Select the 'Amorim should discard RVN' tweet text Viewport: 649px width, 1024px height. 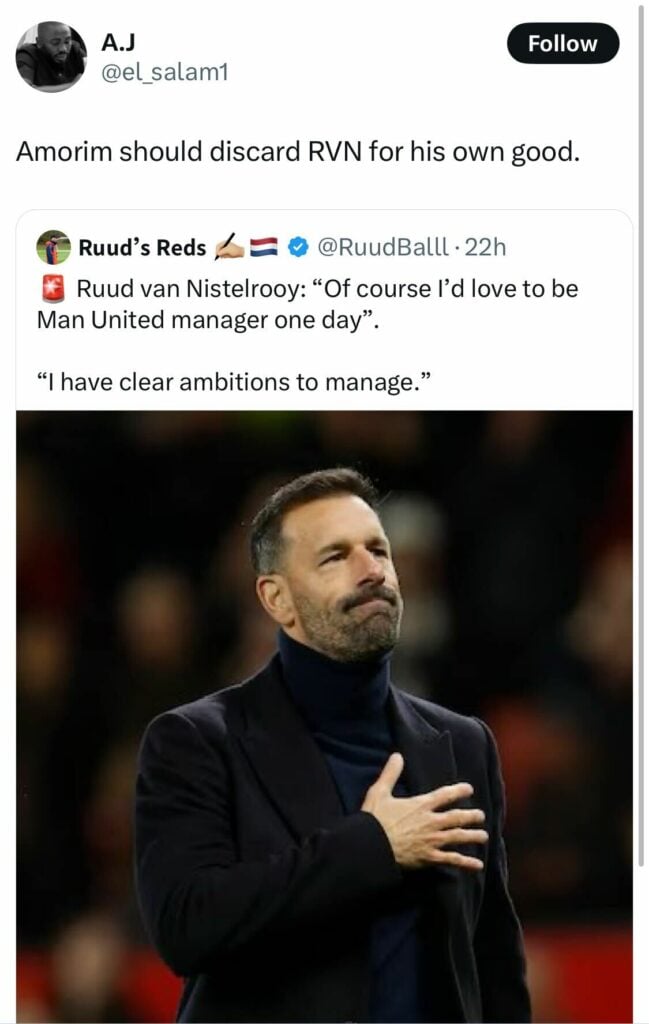pos(298,155)
